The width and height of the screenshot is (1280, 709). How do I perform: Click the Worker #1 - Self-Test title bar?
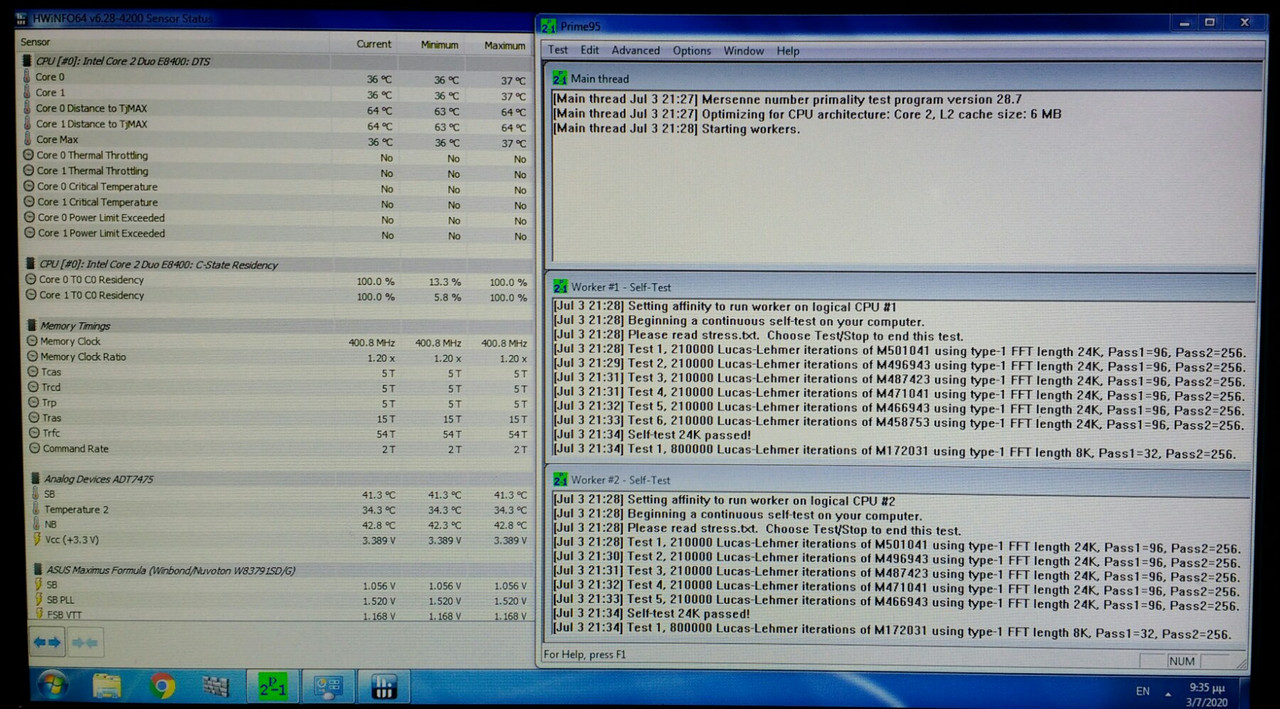(x=900, y=287)
